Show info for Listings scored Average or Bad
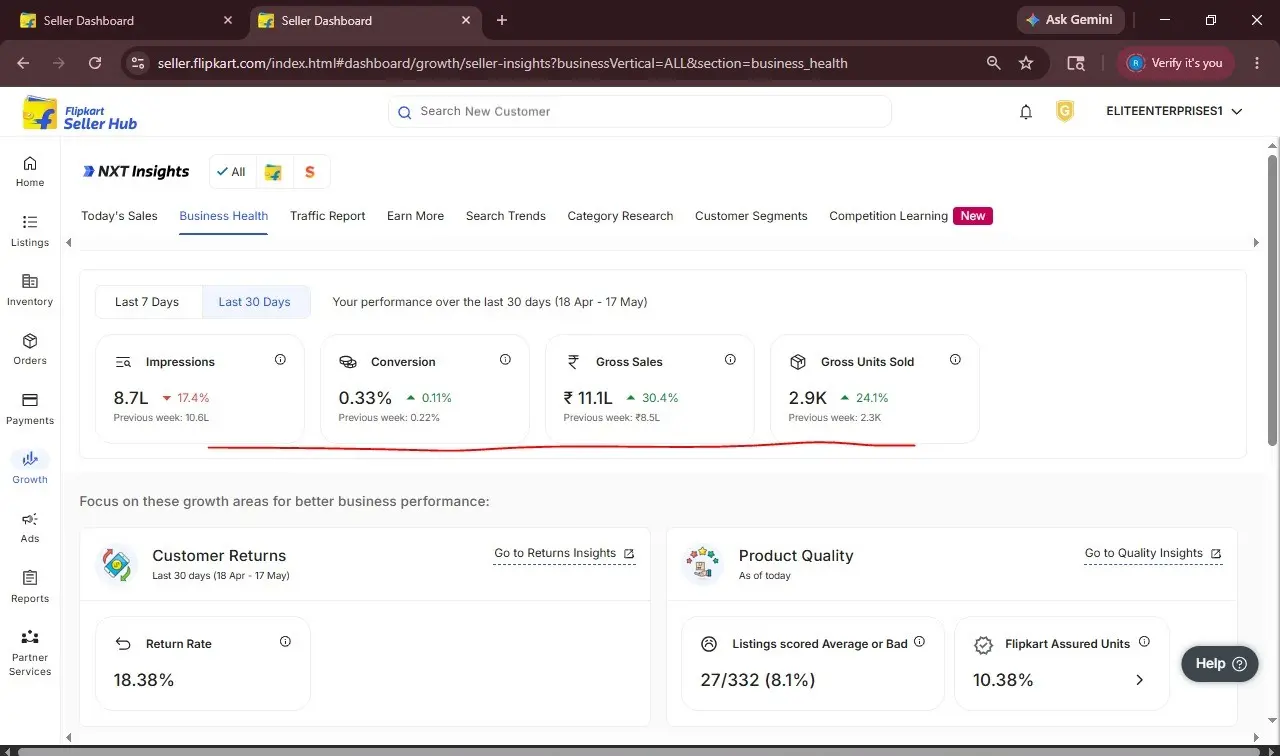Screen dimensions: 1280x756 tap(919, 642)
